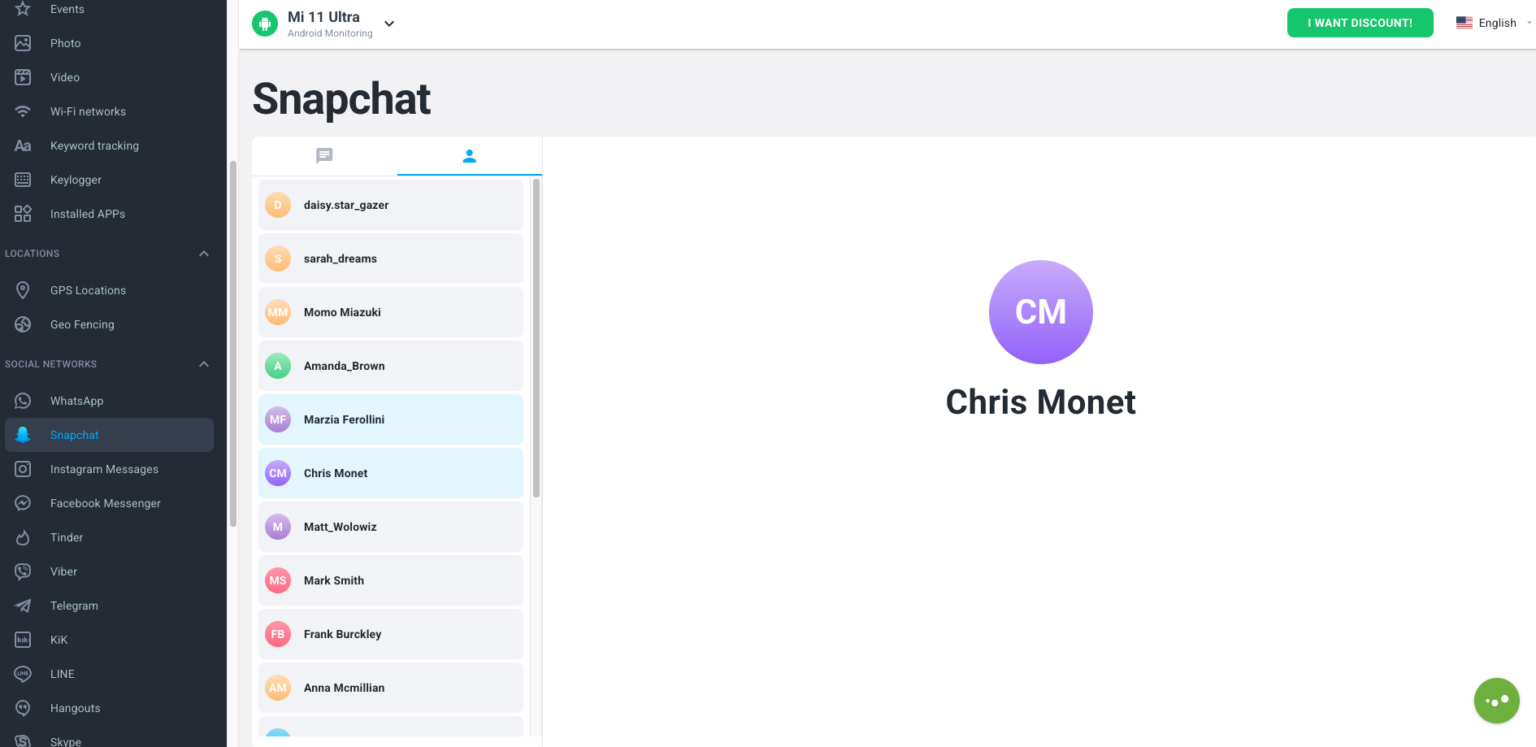This screenshot has width=1536, height=747.
Task: Click the contact list scrollbar
Action: pyautogui.click(x=536, y=338)
